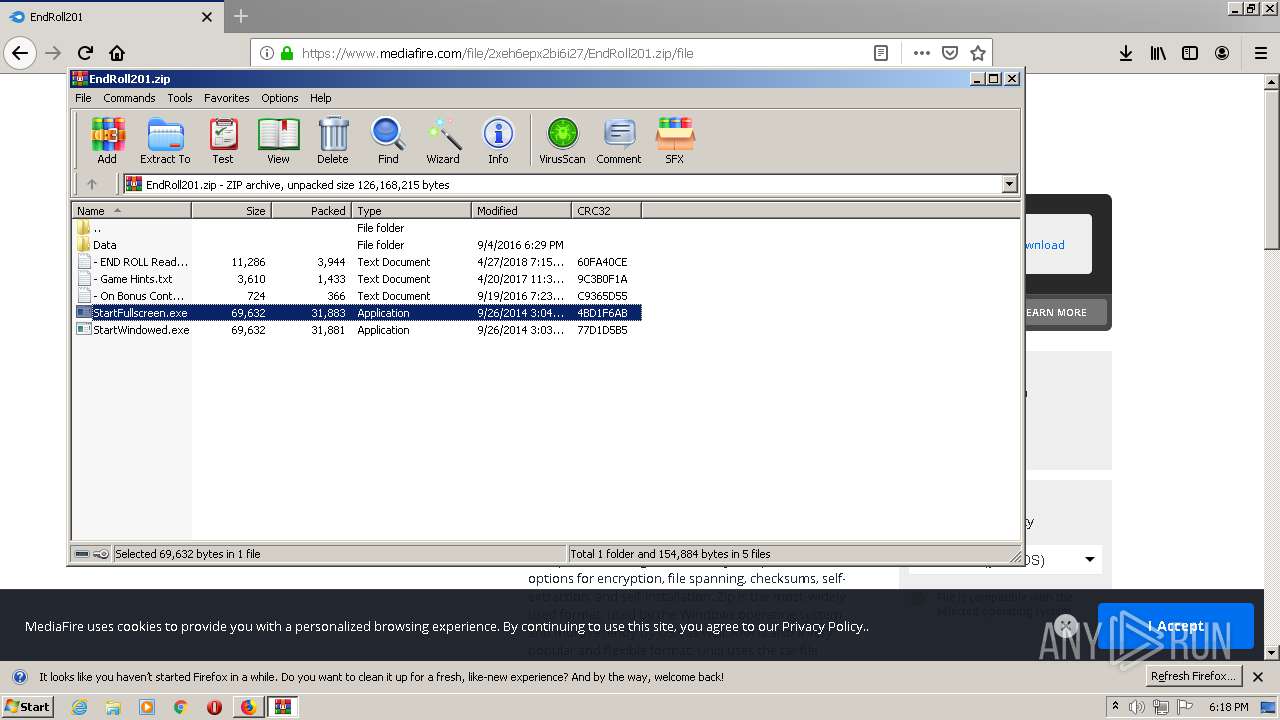
Task: Open page actions three-dot menu
Action: (x=921, y=53)
